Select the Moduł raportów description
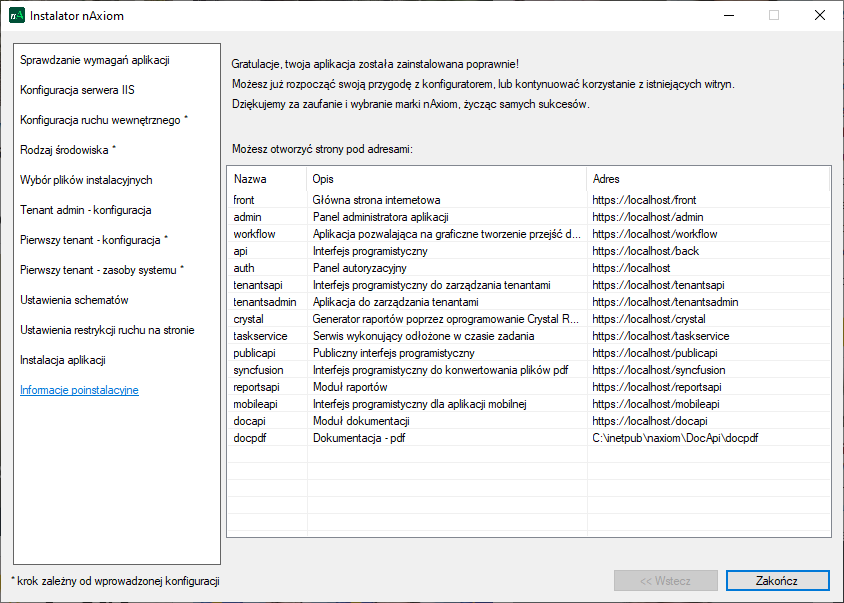The width and height of the screenshot is (844, 603). tap(350, 387)
